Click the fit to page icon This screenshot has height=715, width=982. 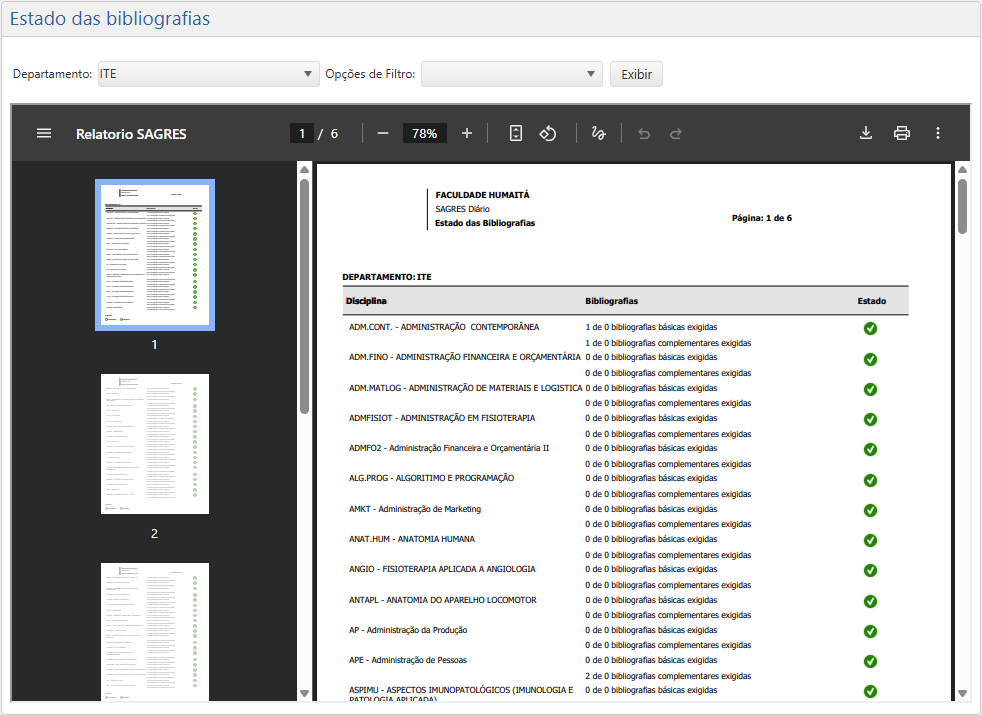516,133
